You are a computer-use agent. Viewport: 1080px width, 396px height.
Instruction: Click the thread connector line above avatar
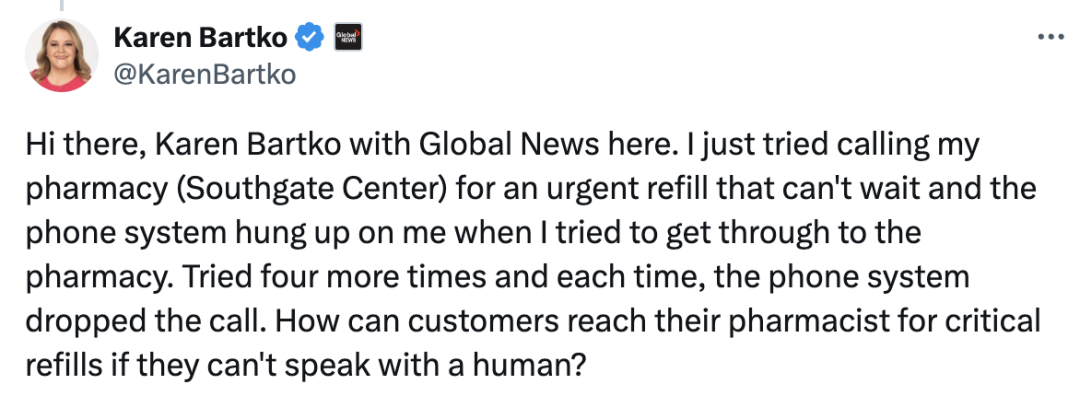click(61, 5)
